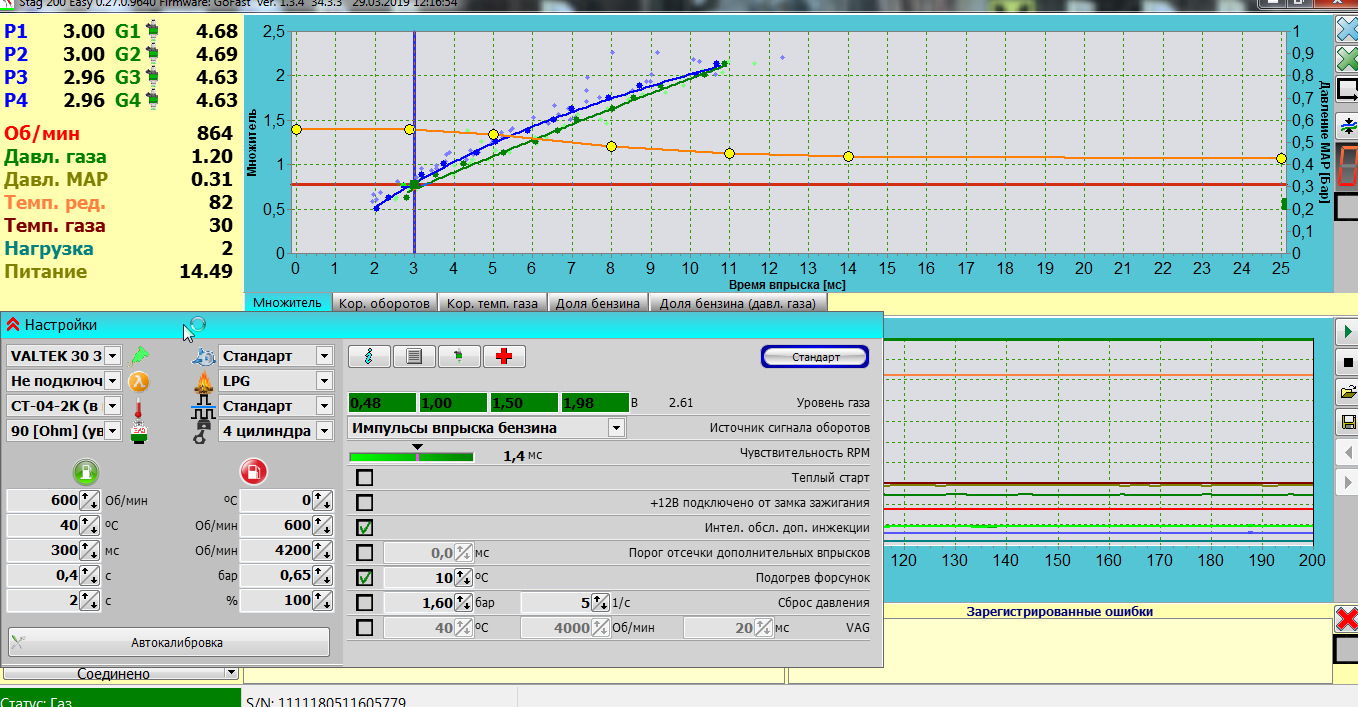Viewport: 1358px width, 707px height.
Task: Open the 4 цилиндра cylinder count dropdown
Action: click(x=324, y=431)
